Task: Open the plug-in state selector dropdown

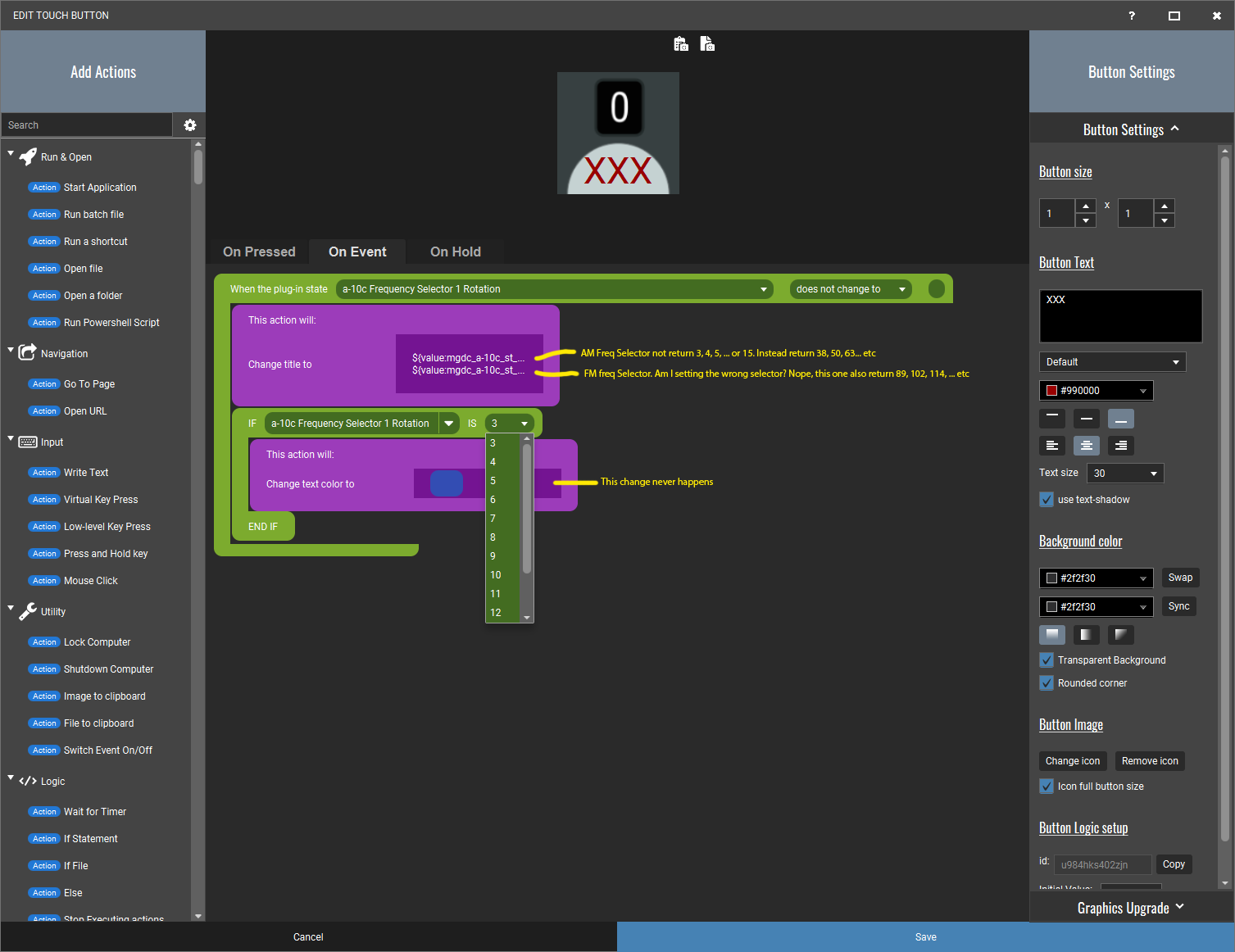Action: click(555, 289)
